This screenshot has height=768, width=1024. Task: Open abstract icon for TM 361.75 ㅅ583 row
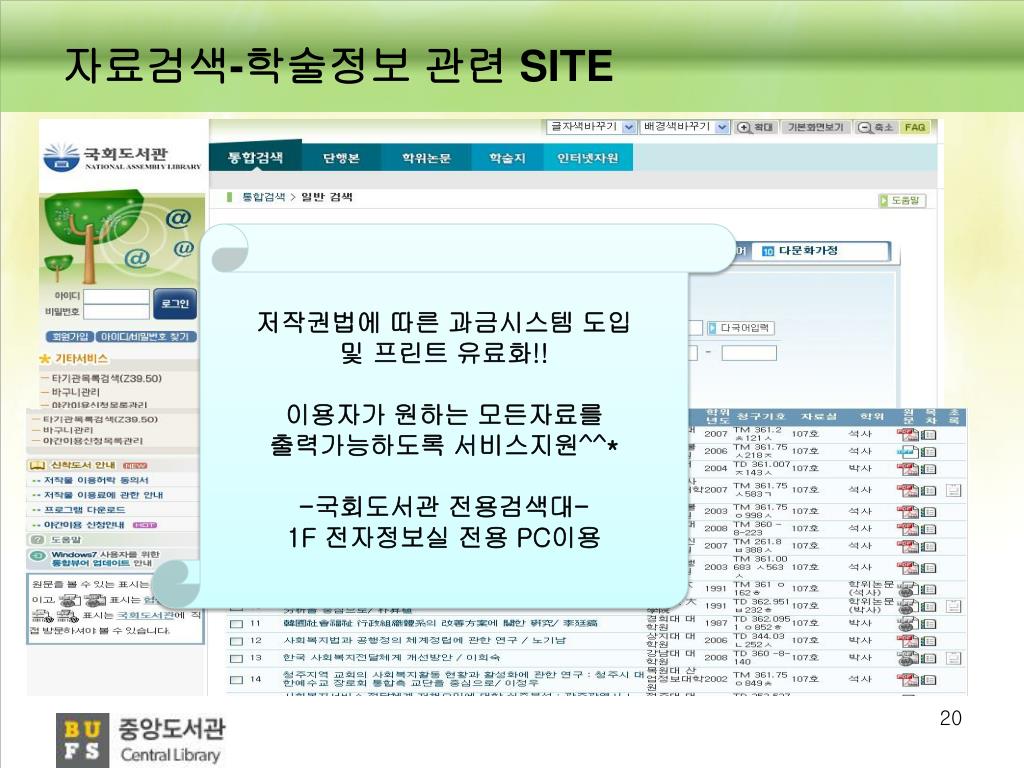coord(953,490)
